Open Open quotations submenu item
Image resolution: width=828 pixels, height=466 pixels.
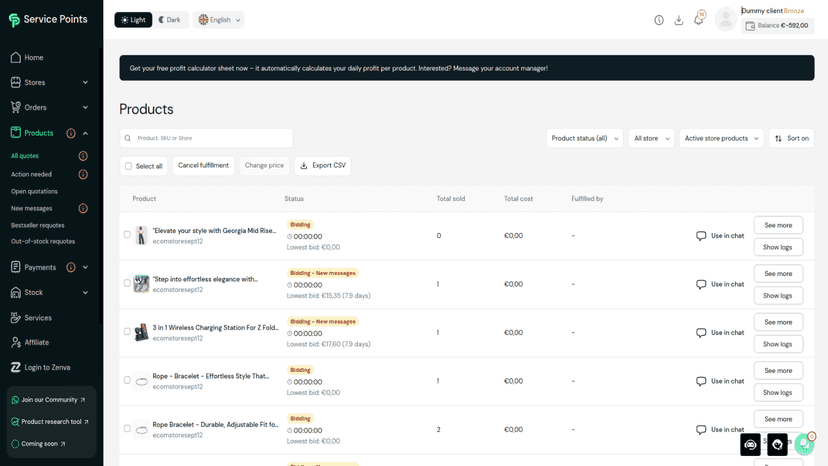tap(34, 191)
